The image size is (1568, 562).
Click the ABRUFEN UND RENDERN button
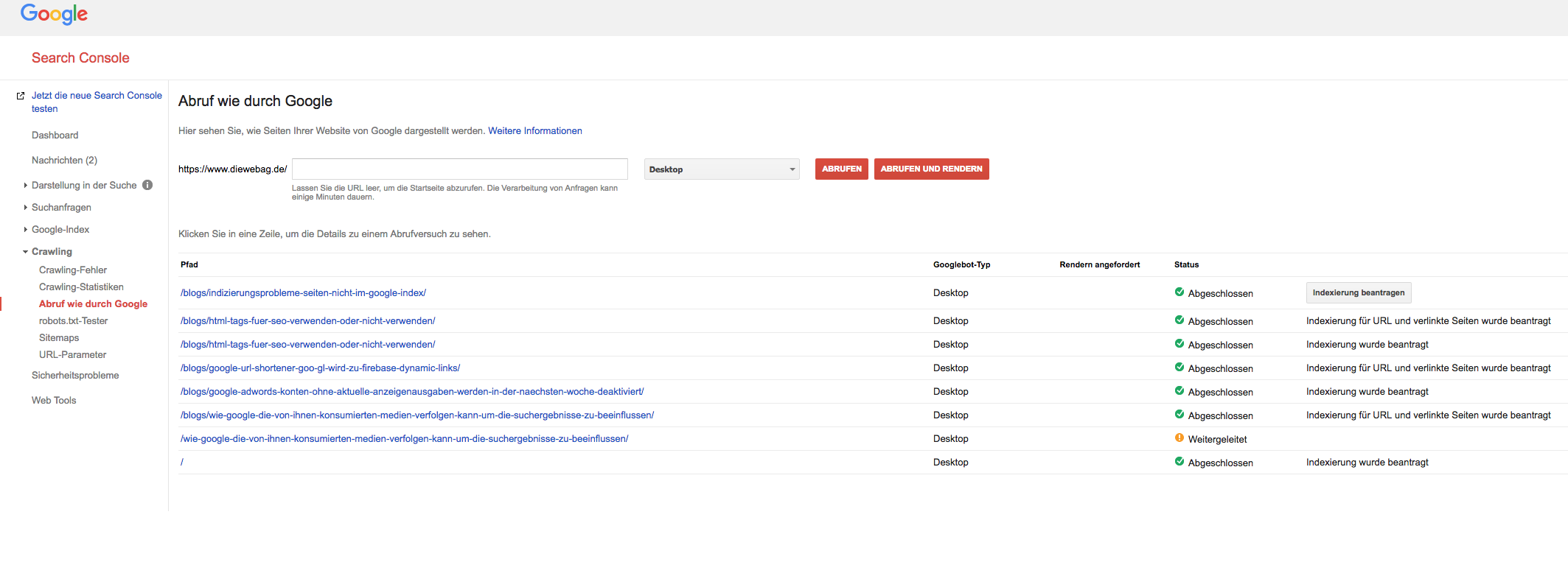click(x=932, y=169)
